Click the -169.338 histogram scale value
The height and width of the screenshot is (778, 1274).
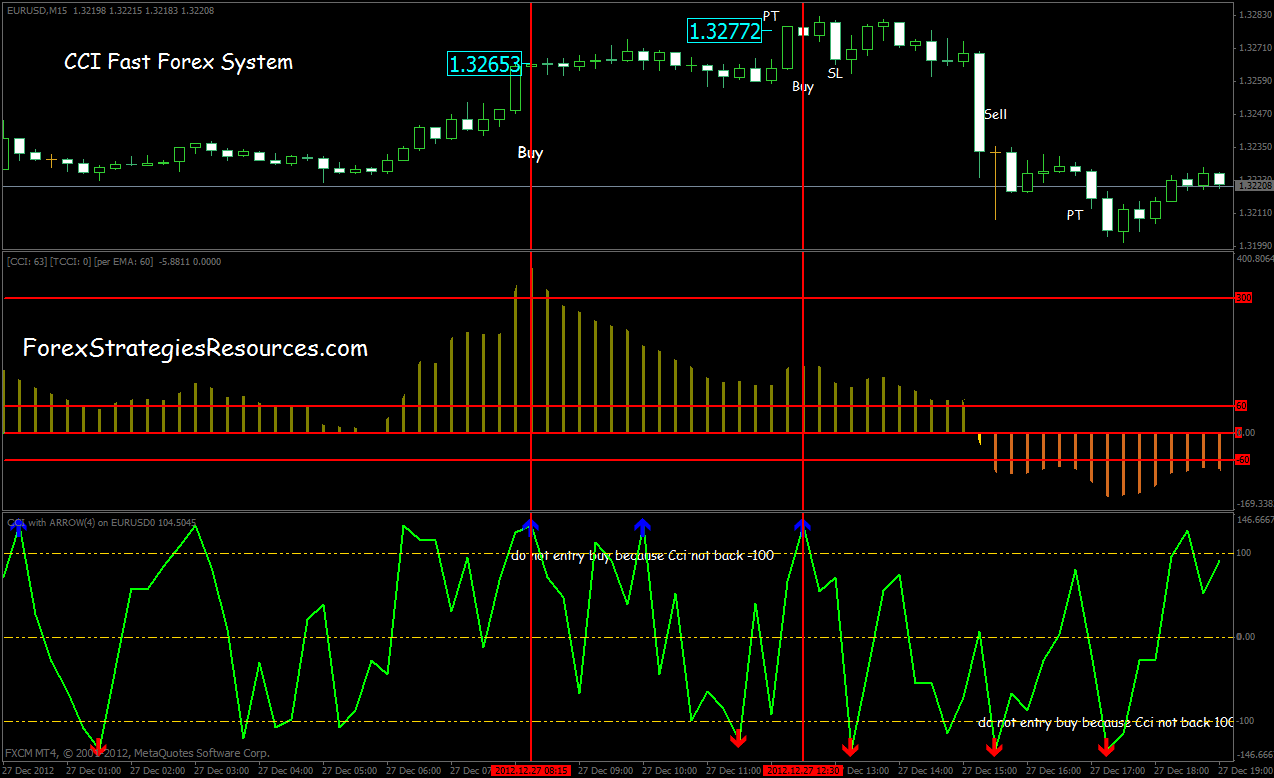[1254, 504]
